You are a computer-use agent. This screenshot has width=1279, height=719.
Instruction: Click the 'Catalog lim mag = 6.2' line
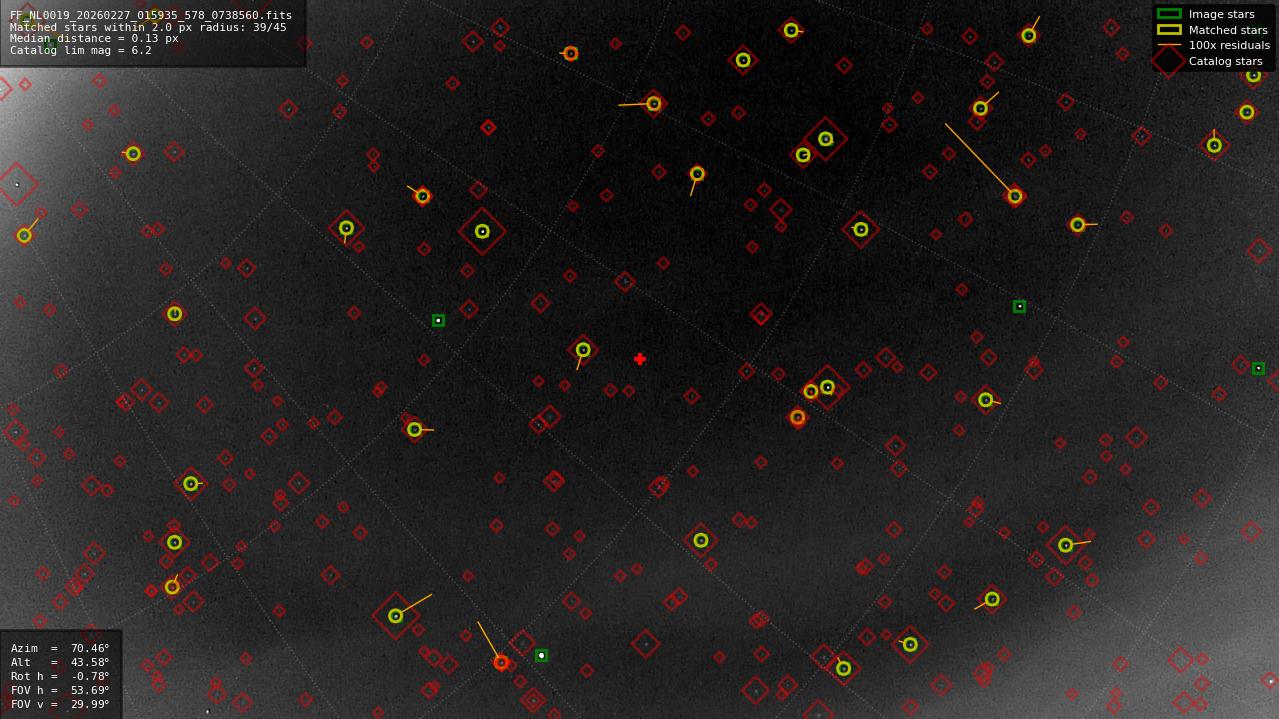81,50
